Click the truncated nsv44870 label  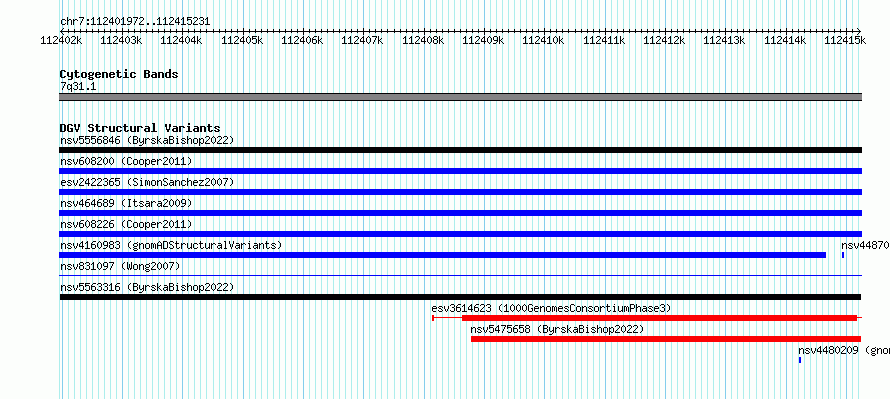coord(865,245)
